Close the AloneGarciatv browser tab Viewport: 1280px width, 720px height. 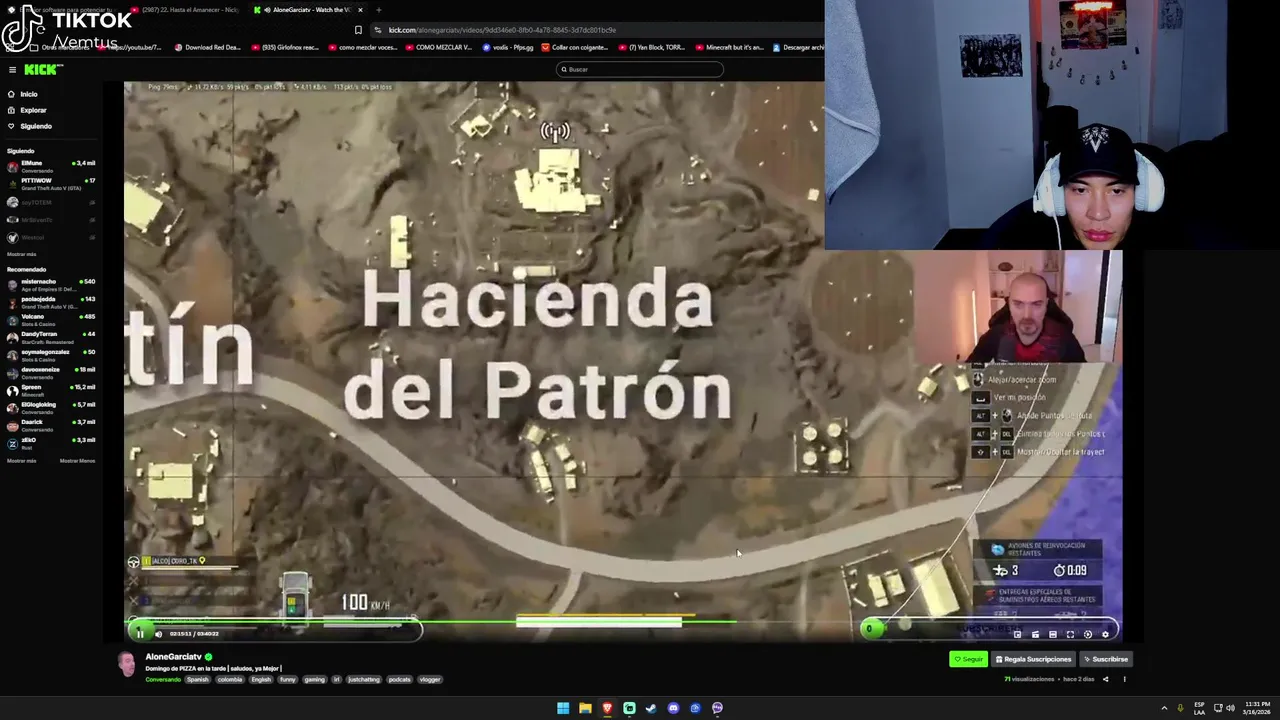point(360,10)
